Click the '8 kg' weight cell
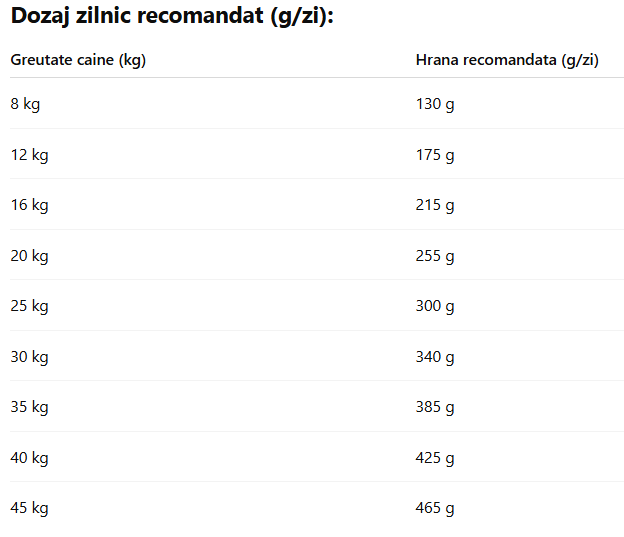 (x=25, y=104)
